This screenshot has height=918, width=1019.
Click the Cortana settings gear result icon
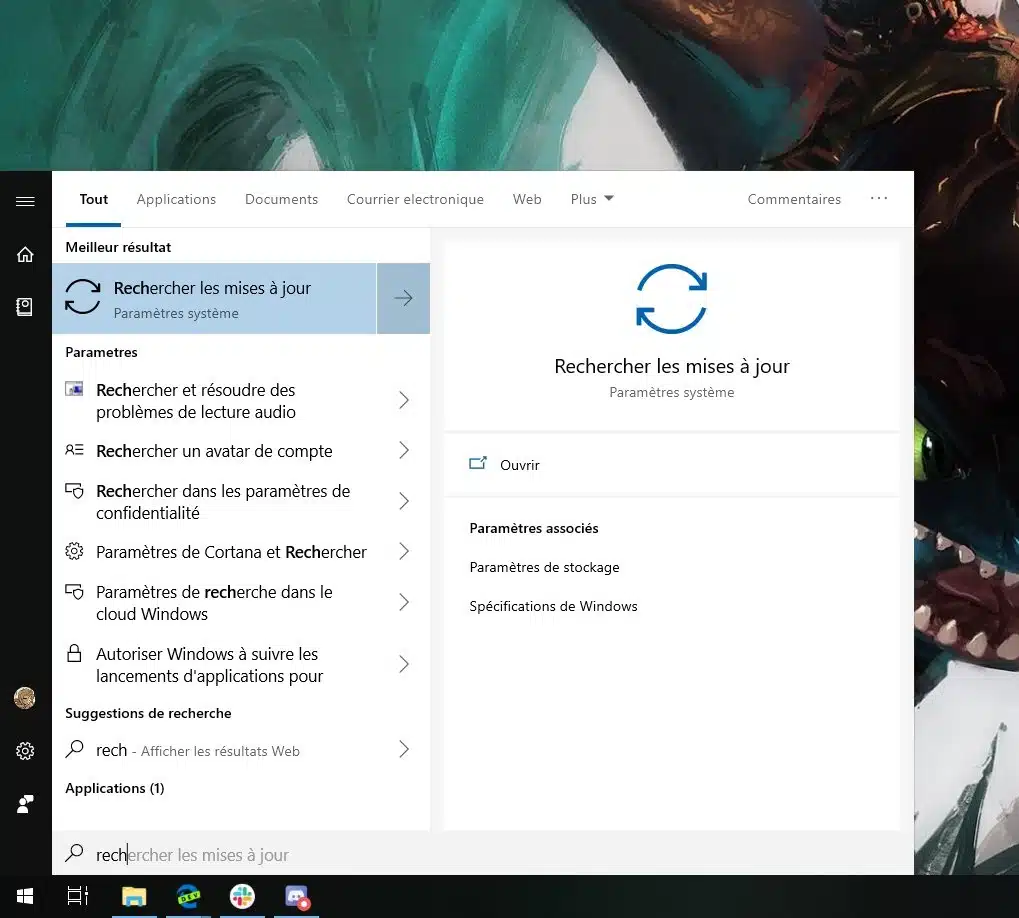coord(74,552)
